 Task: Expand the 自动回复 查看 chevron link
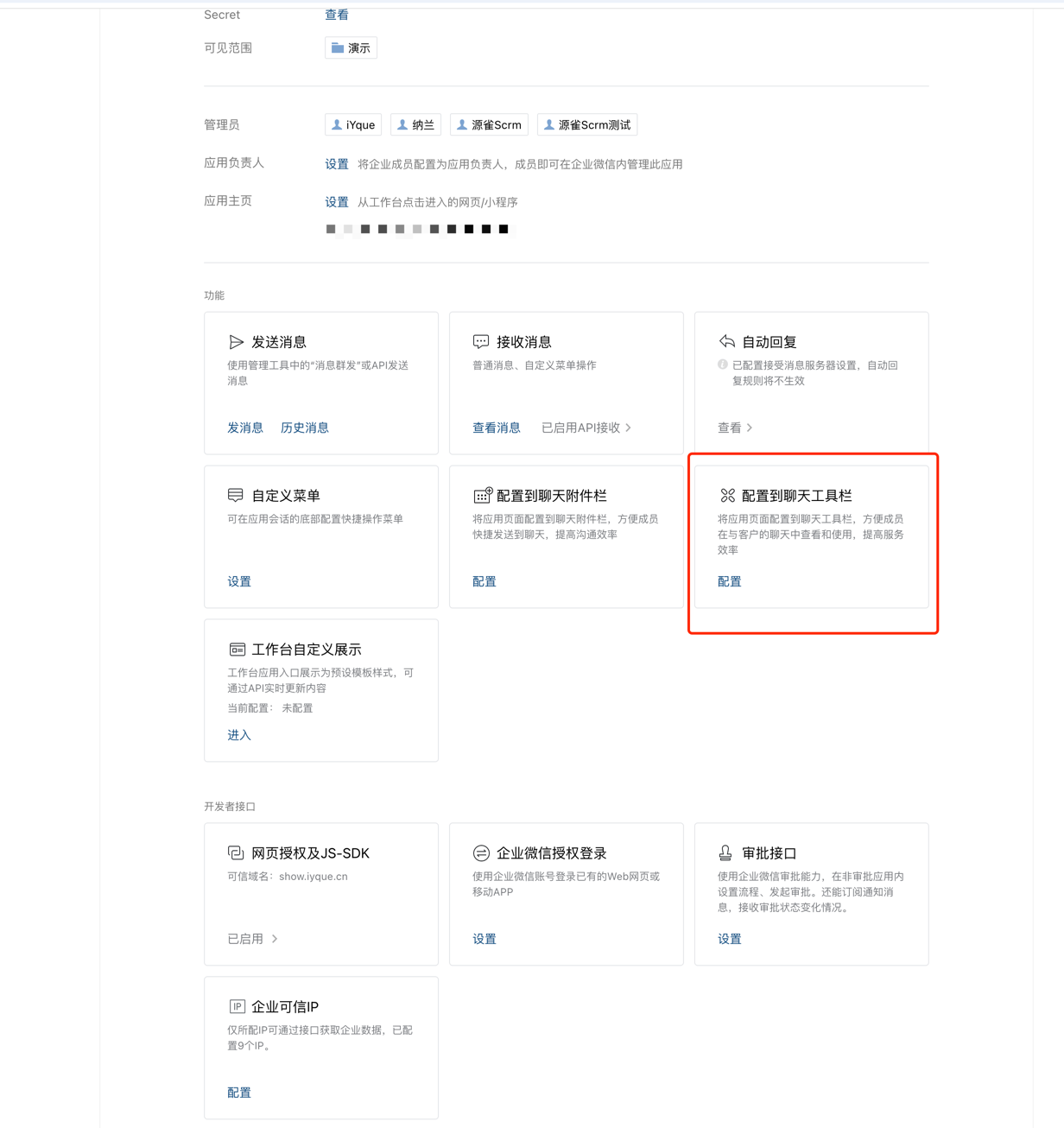tap(735, 428)
